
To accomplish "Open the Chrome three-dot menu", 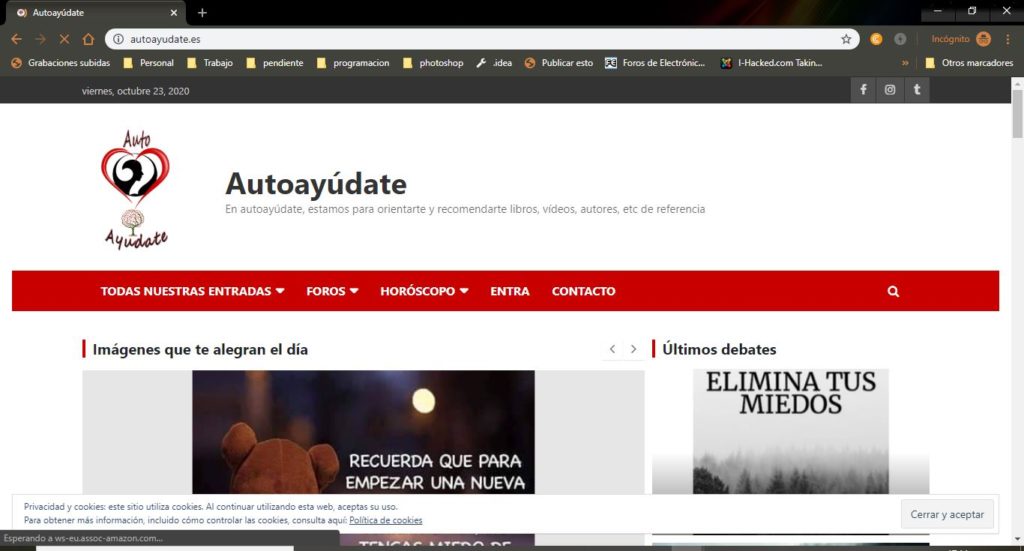I will (1008, 39).
